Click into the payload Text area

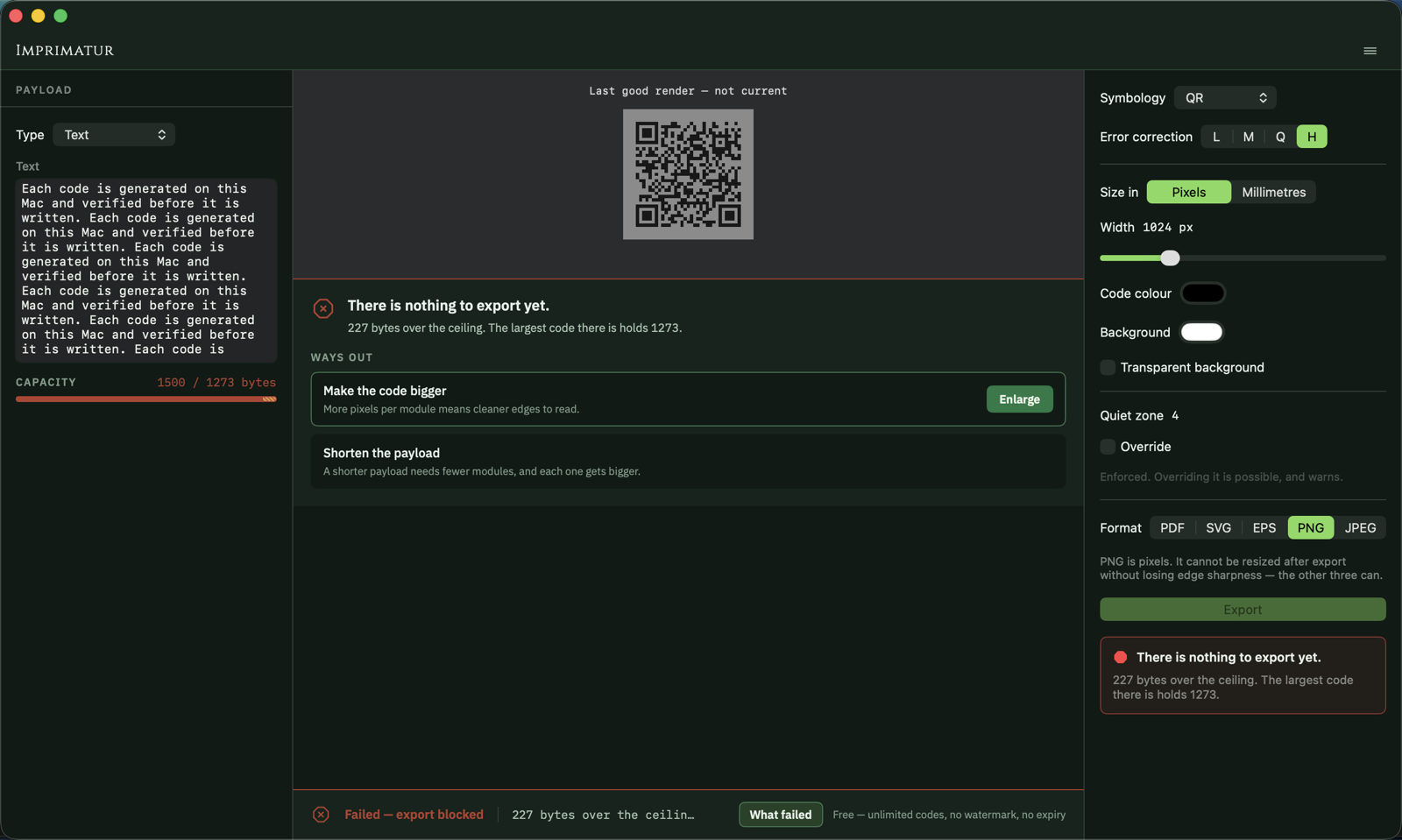146,270
